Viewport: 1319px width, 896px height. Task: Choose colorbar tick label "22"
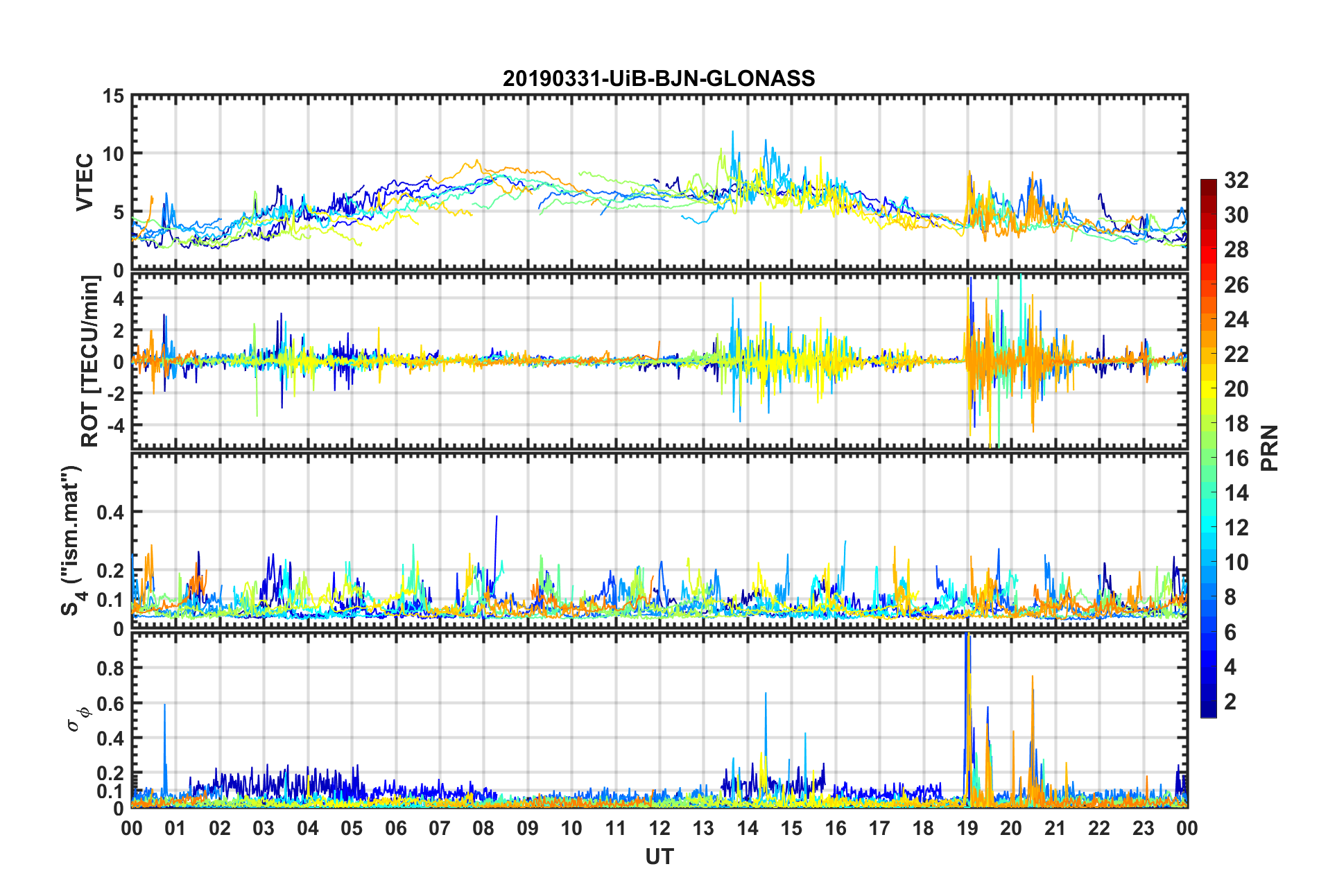[1236, 354]
